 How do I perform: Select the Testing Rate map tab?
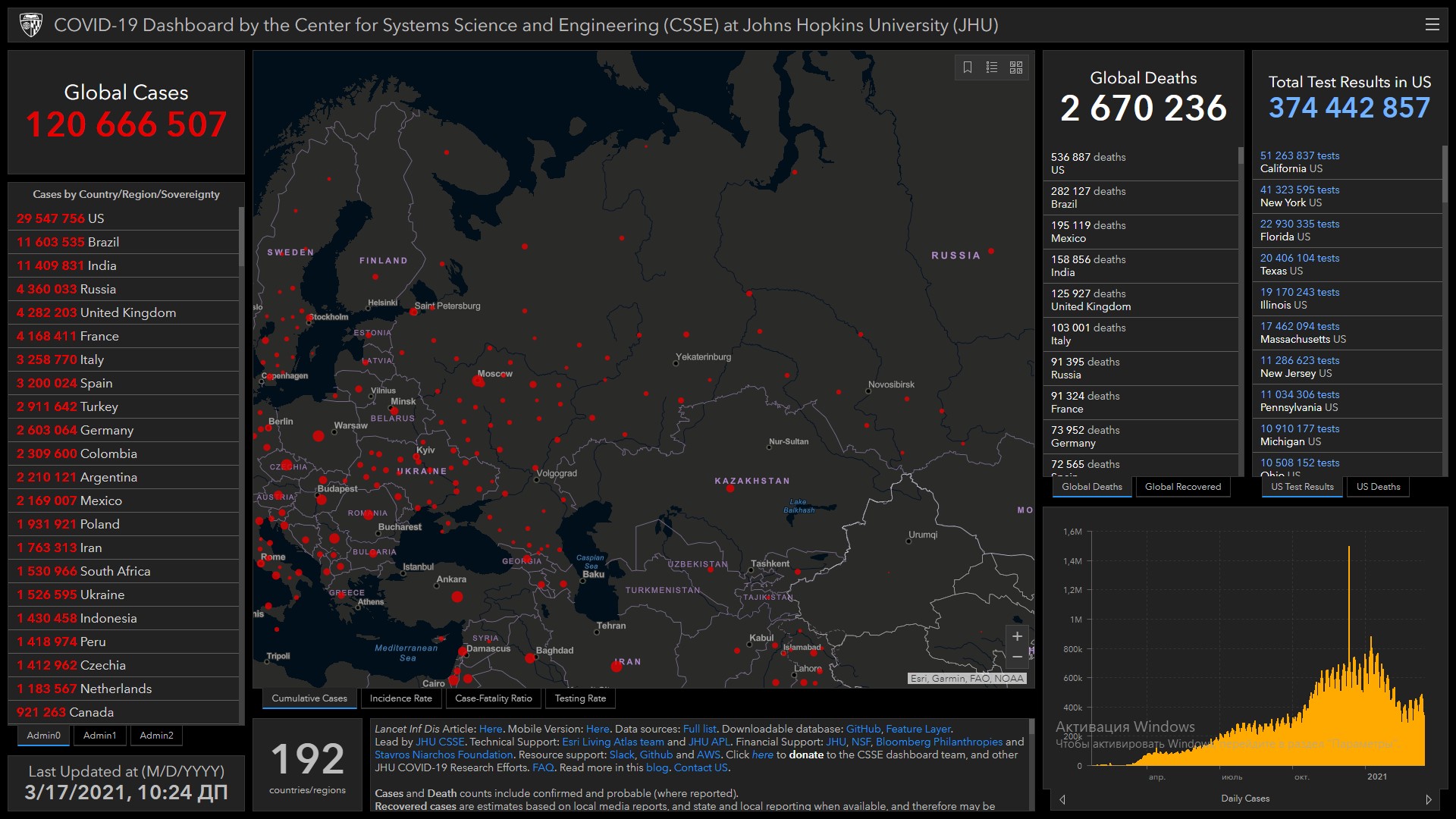(x=580, y=698)
